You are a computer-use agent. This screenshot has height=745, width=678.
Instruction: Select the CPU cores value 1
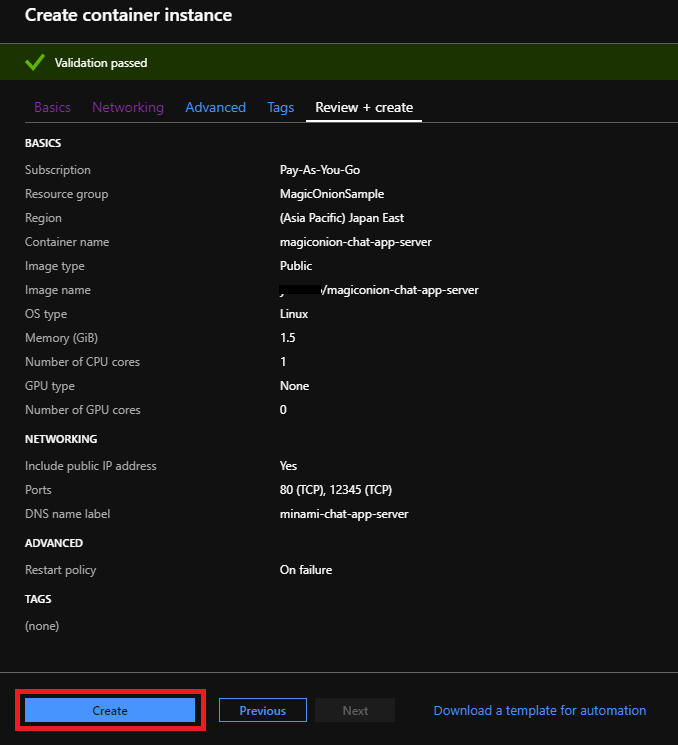283,362
